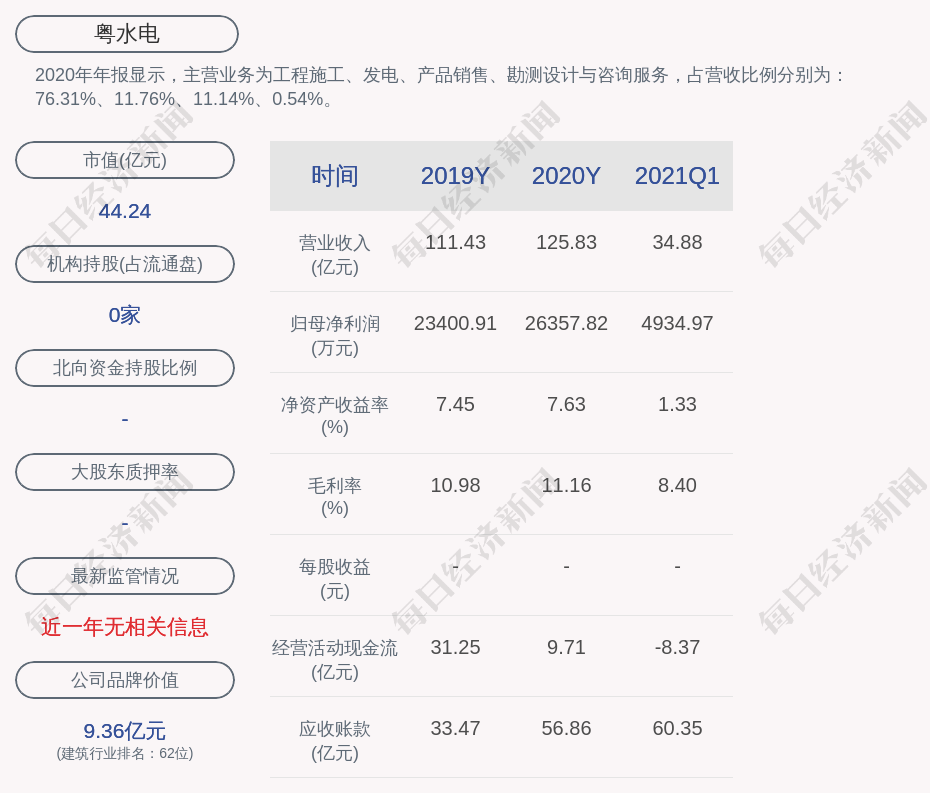Click the 经营活动现金流 2021Q1 value -8.37

pyautogui.click(x=677, y=647)
